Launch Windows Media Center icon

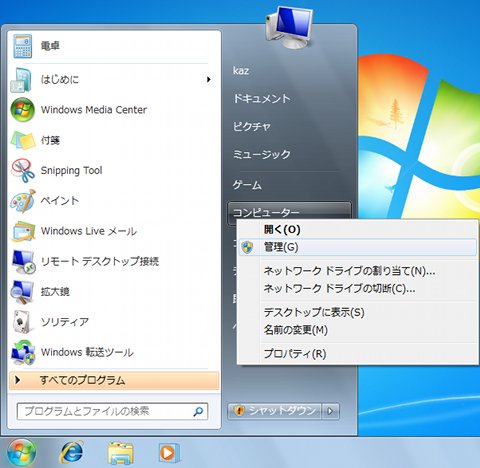[23, 110]
